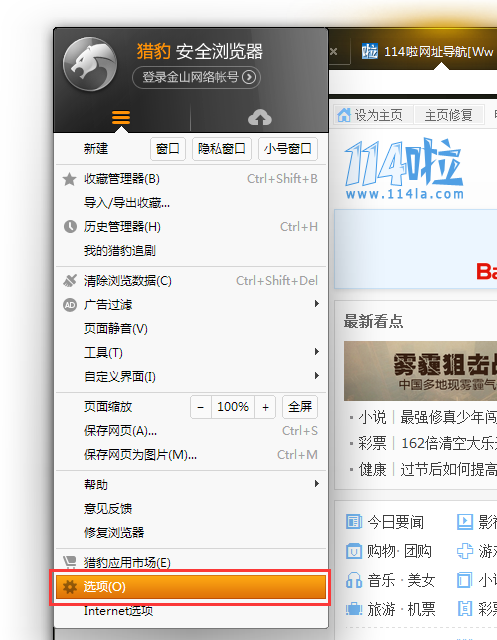
Task: Click the 最新看点 heading
Action: (373, 321)
